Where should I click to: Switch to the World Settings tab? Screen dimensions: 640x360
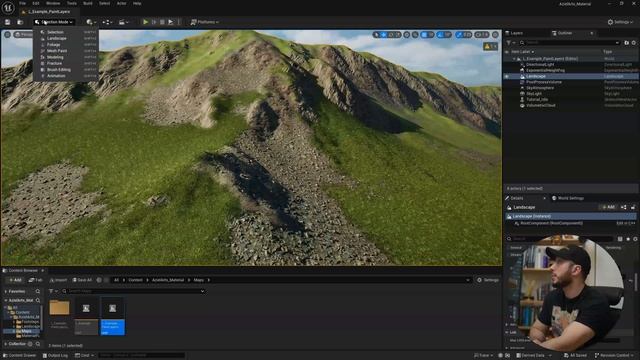568,198
